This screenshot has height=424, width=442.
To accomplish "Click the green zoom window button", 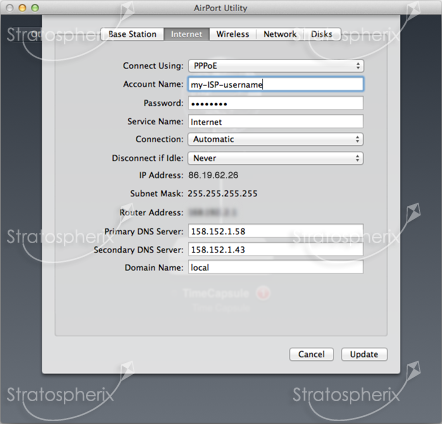I will (x=35, y=8).
